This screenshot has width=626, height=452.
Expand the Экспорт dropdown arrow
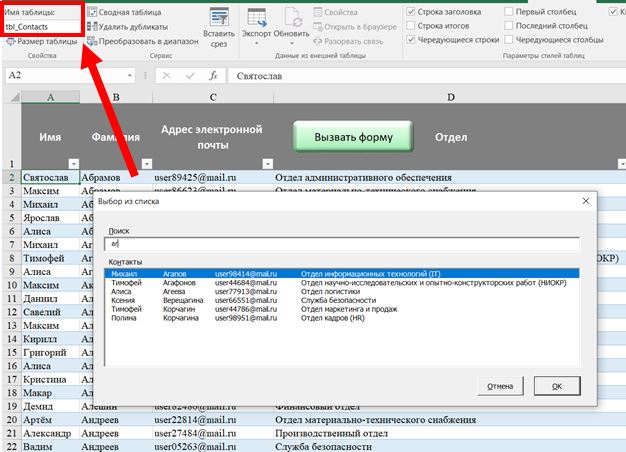tap(256, 43)
